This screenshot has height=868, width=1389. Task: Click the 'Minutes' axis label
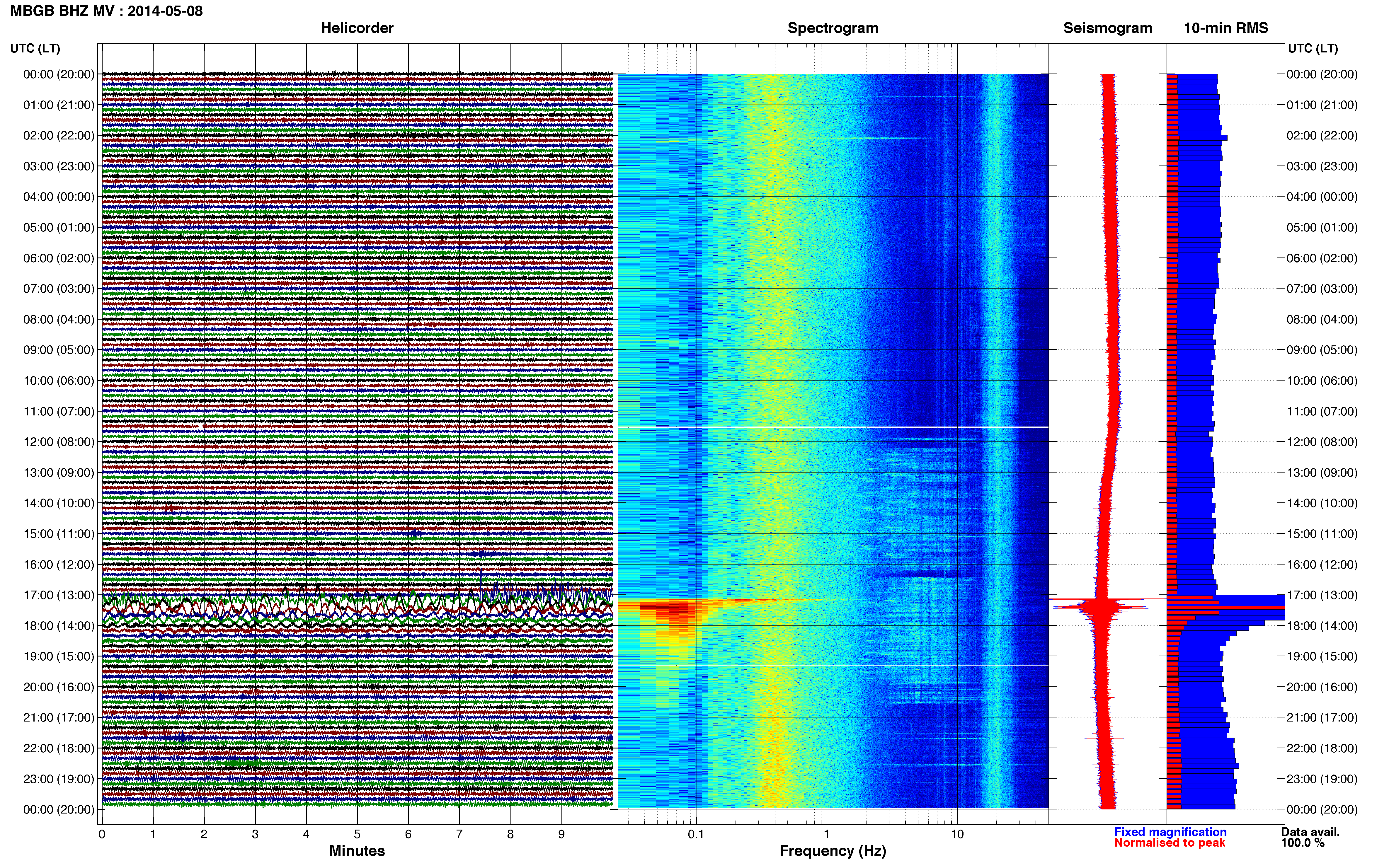click(x=357, y=851)
